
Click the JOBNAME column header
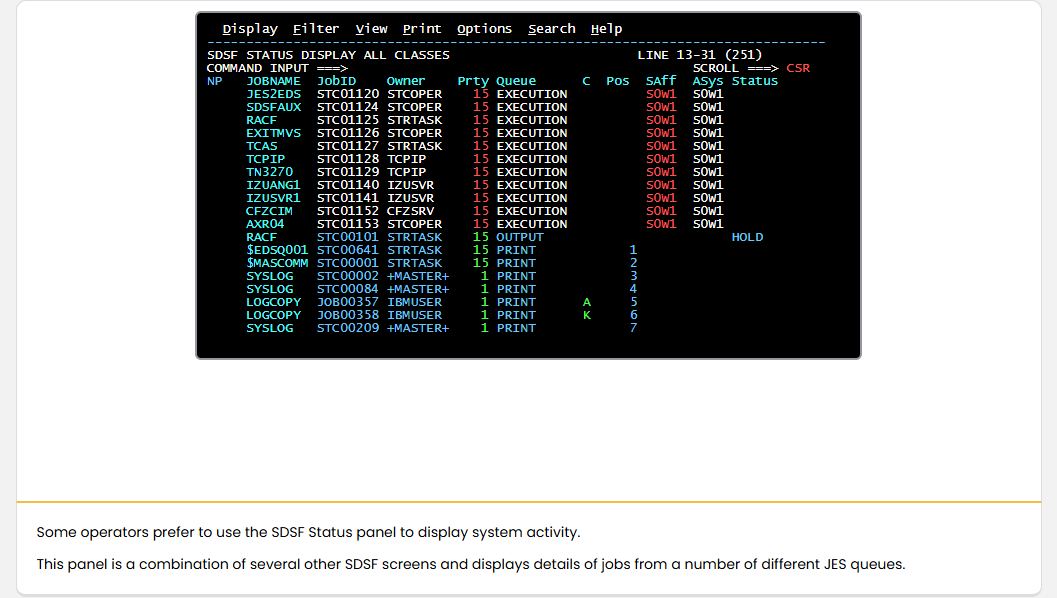coord(273,81)
